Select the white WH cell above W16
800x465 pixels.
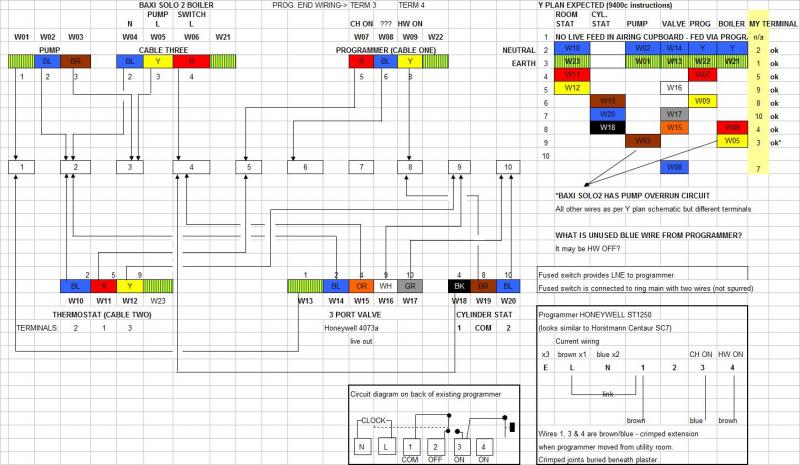click(x=385, y=286)
